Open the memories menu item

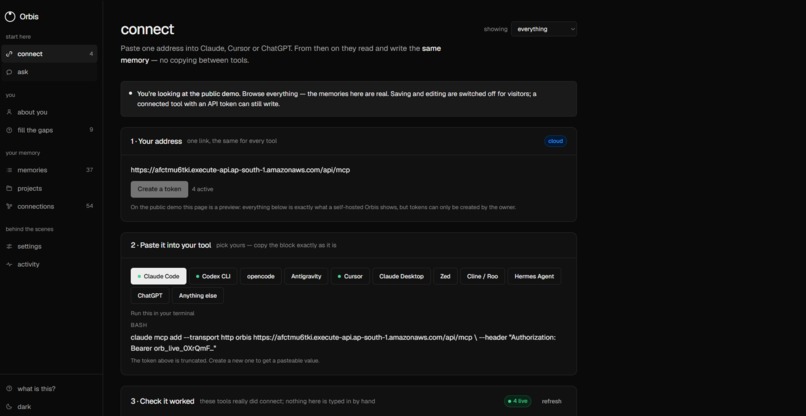48,170
